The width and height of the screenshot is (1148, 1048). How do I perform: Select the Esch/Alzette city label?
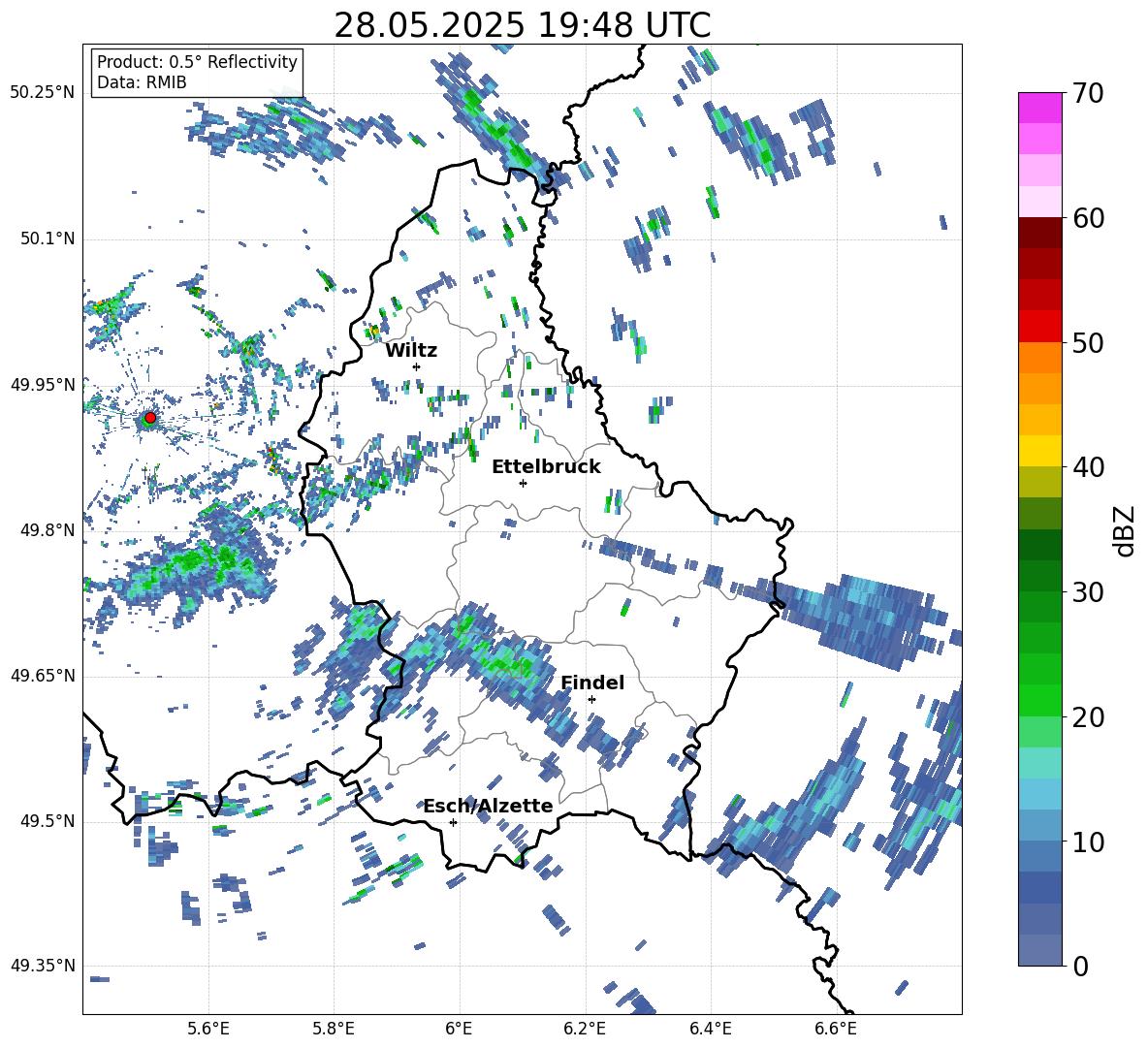[x=489, y=806]
